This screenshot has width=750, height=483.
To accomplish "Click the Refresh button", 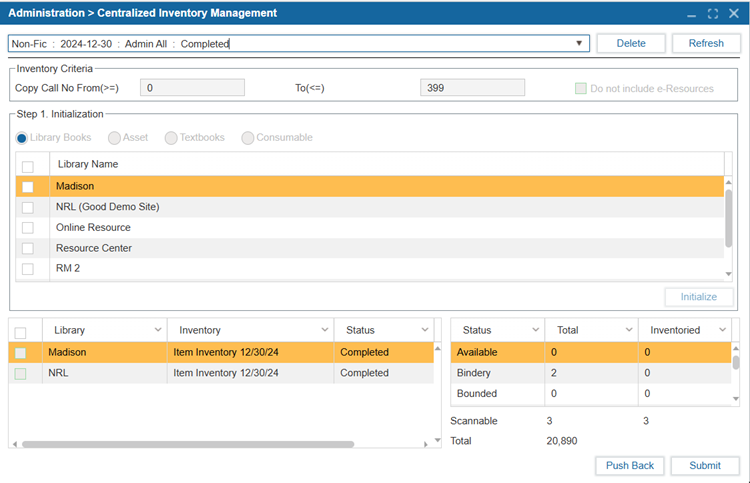I will 706,44.
